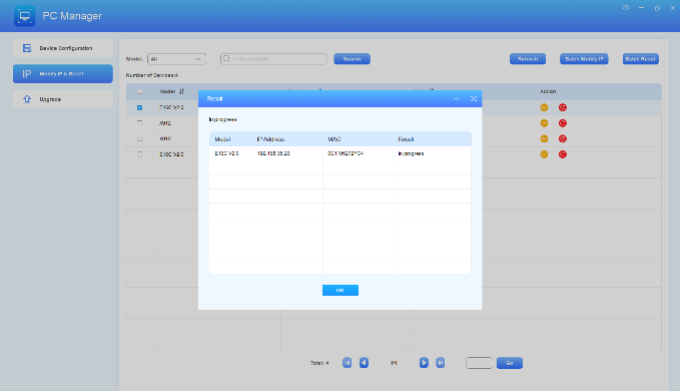Click the Action column header in main table
The height and width of the screenshot is (391, 680).
coord(548,91)
